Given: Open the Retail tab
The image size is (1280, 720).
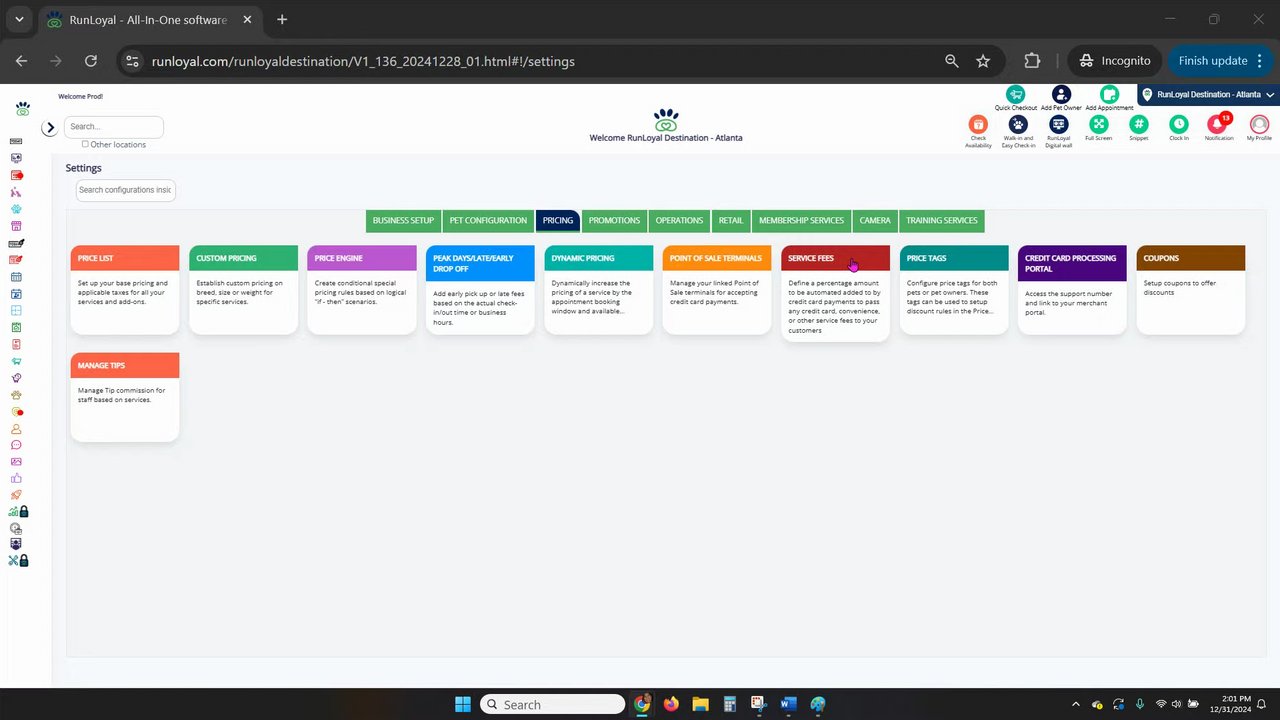Looking at the screenshot, I should pyautogui.click(x=731, y=220).
